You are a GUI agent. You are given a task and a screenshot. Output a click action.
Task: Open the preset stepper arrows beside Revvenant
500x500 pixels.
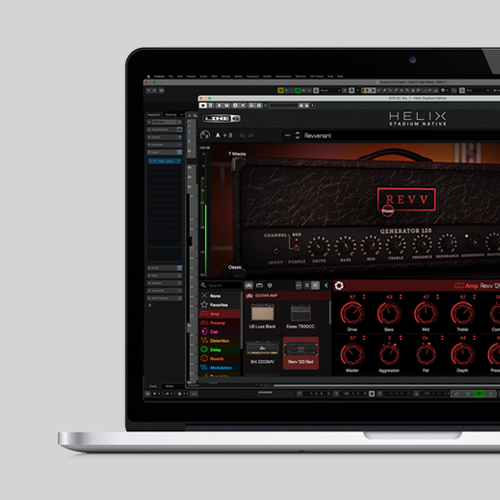pos(297,135)
